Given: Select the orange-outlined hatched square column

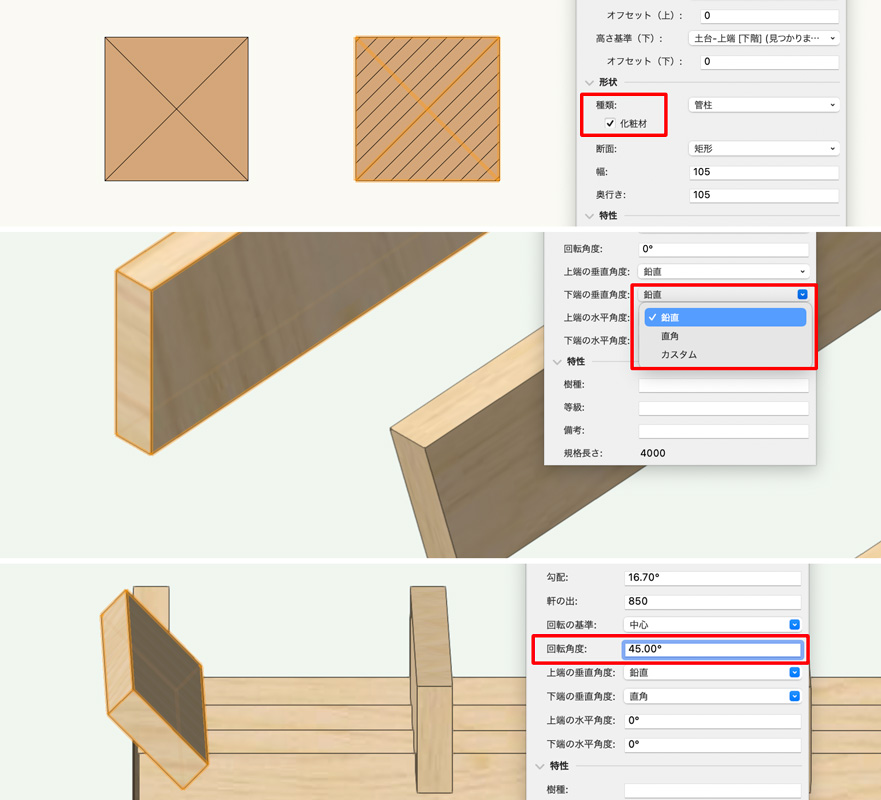Looking at the screenshot, I should [427, 110].
